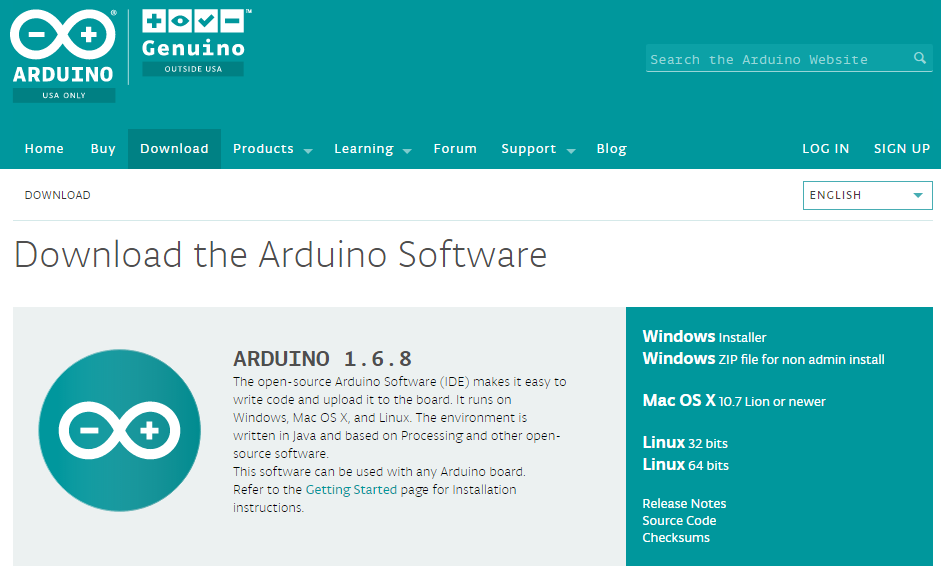Click the Arduino infinity logo in header
Screen dimensions: 941x572
[63, 34]
